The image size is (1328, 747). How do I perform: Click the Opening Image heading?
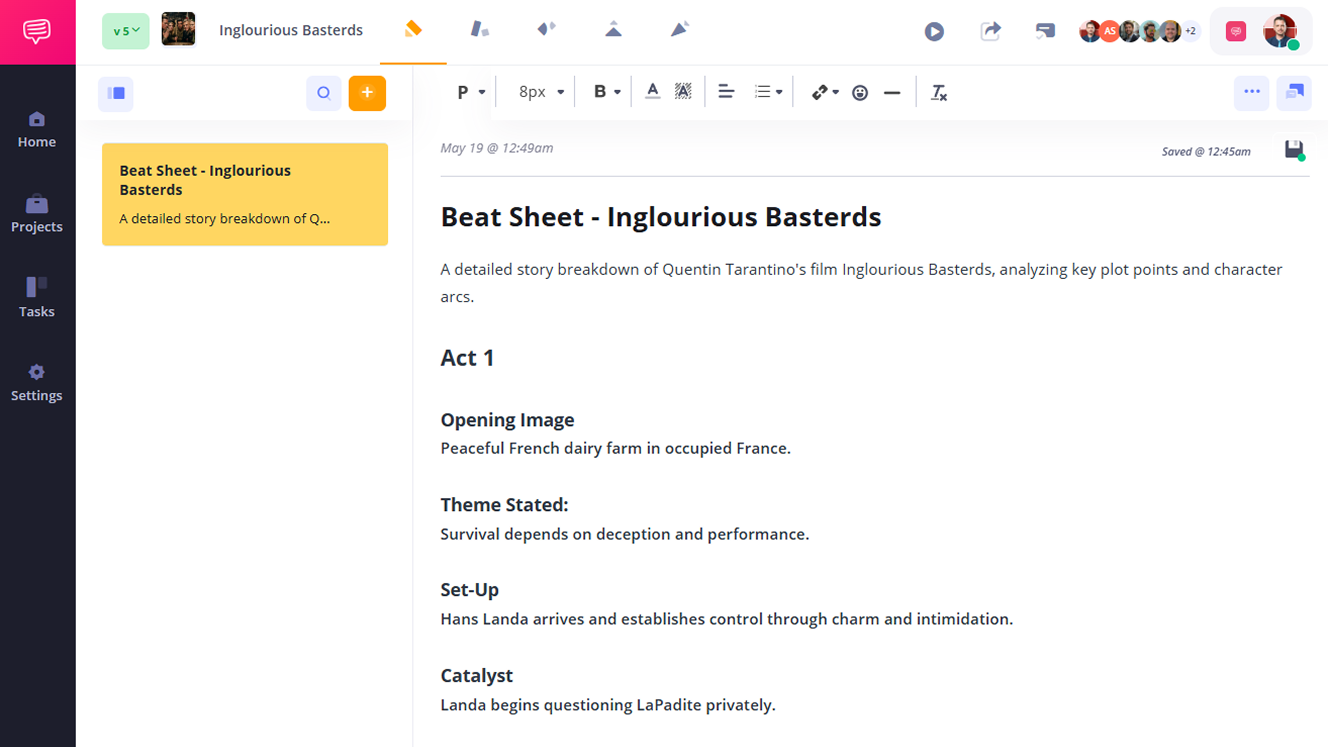pyautogui.click(x=507, y=420)
